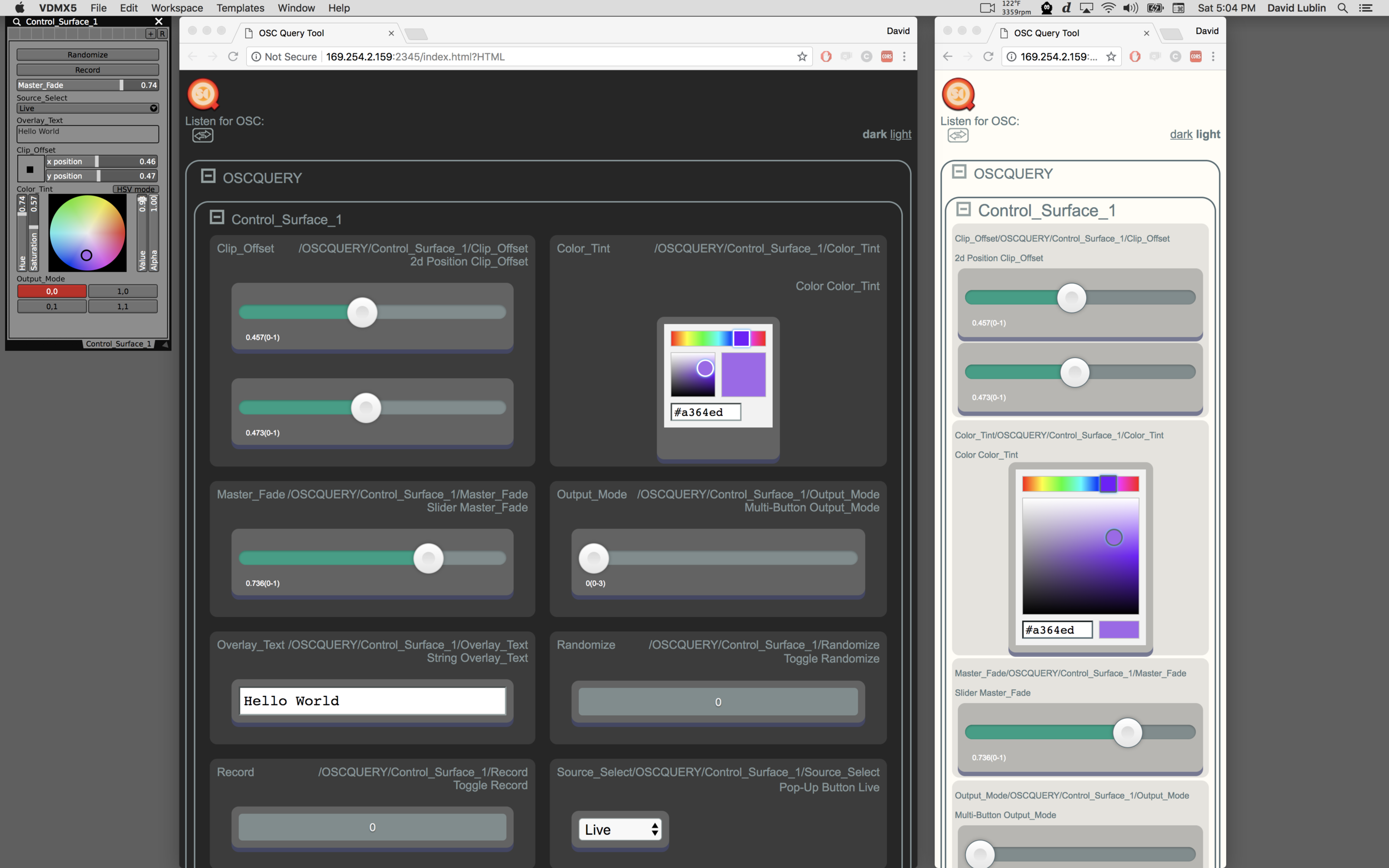Click the Hello World text field on dark page
Screen dimensions: 1389x868
pos(372,701)
